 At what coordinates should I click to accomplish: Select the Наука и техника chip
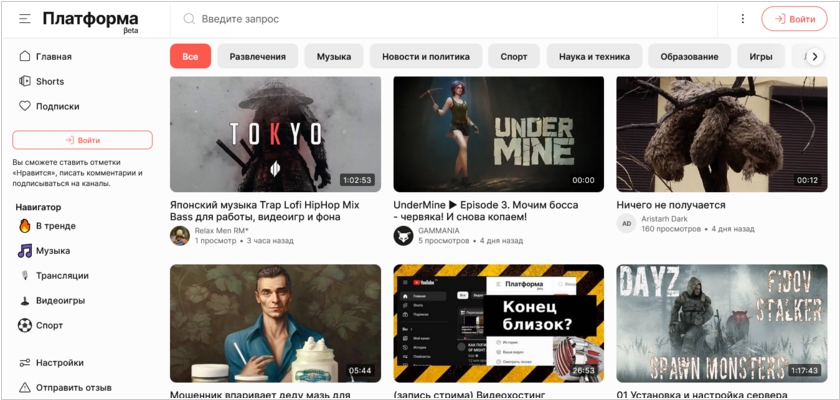click(594, 56)
